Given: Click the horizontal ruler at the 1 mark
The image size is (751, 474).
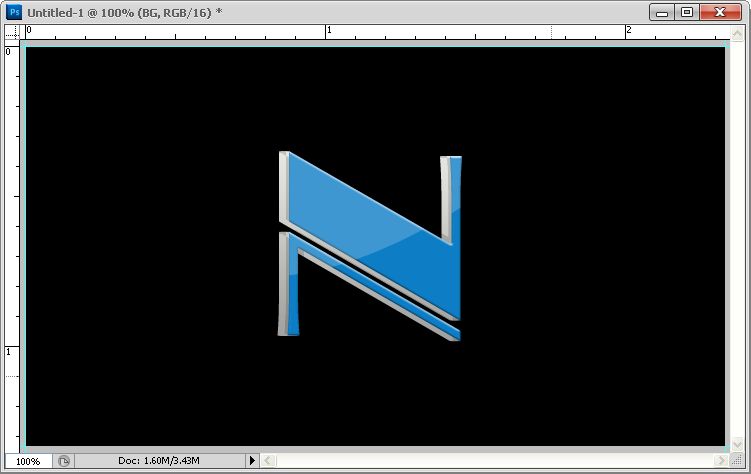Looking at the screenshot, I should (x=328, y=32).
